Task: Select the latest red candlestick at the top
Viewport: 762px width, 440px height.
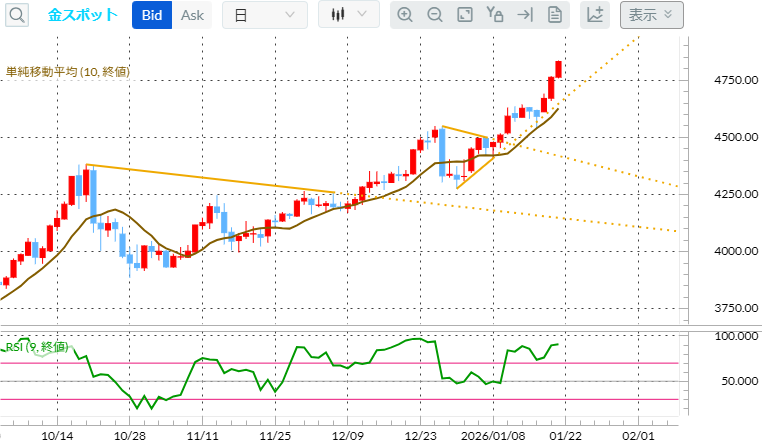Action: click(558, 69)
